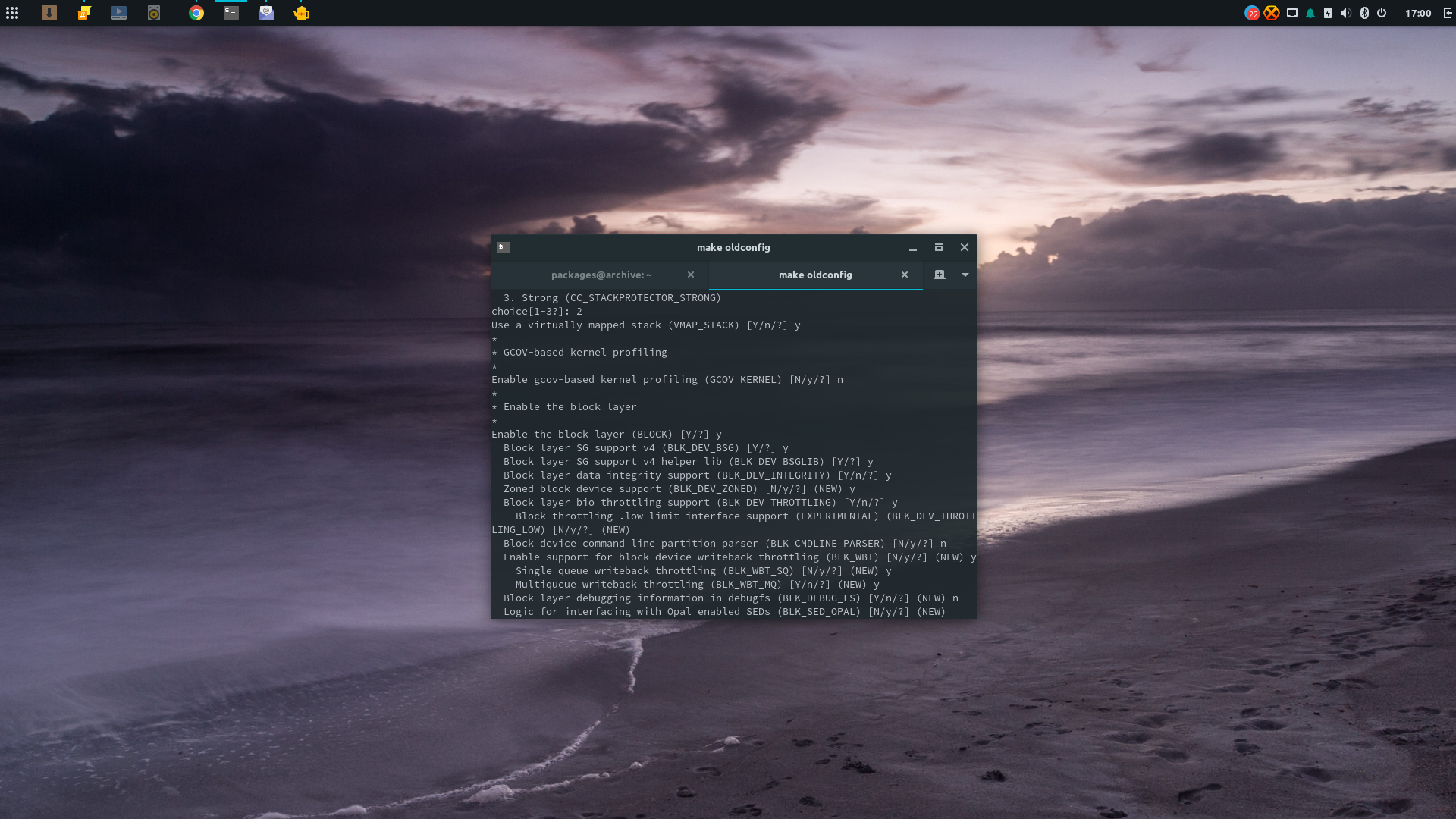Screen dimensions: 1456x819
Task: Open the power session menu
Action: pos(1382,13)
